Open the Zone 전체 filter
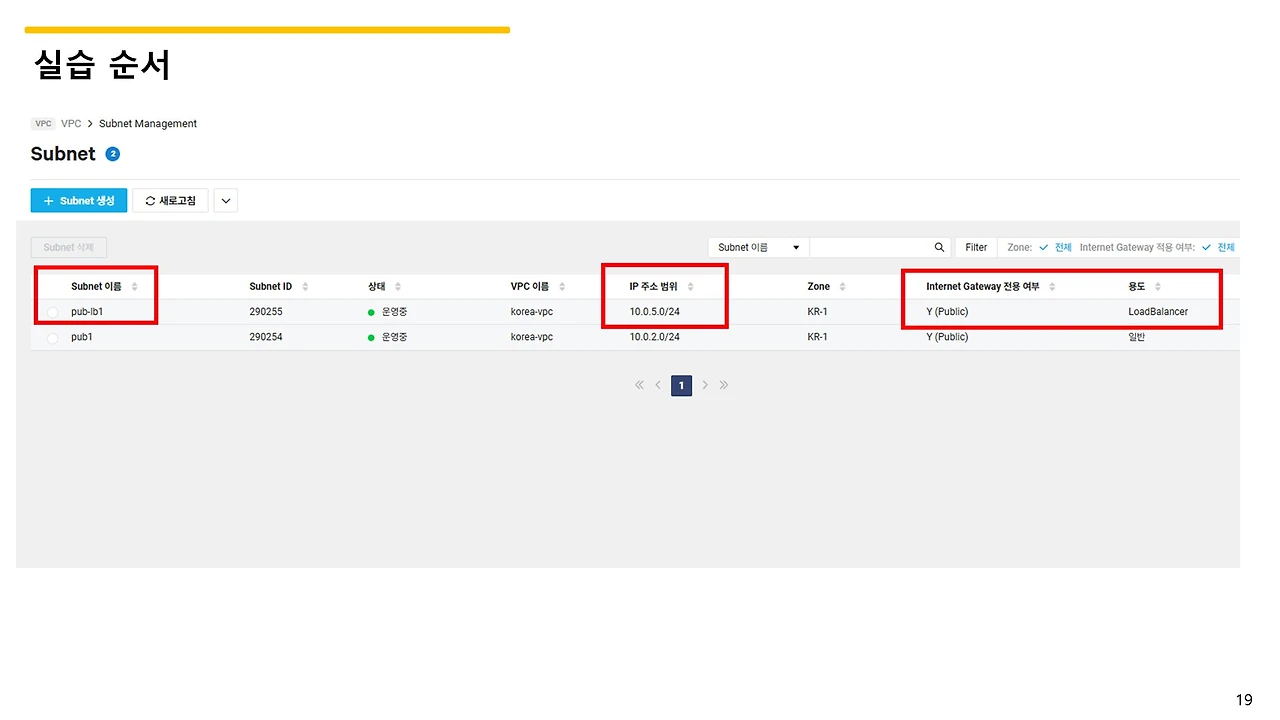Screen dimensions: 1280x720 1055,247
